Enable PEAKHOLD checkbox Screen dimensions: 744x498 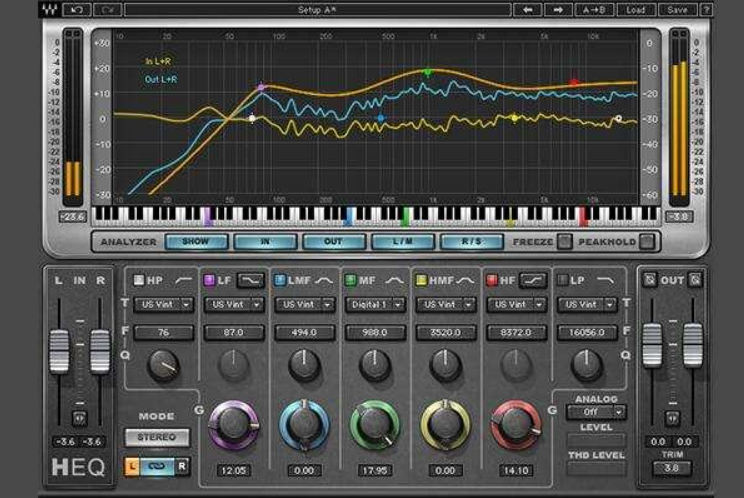click(x=646, y=241)
